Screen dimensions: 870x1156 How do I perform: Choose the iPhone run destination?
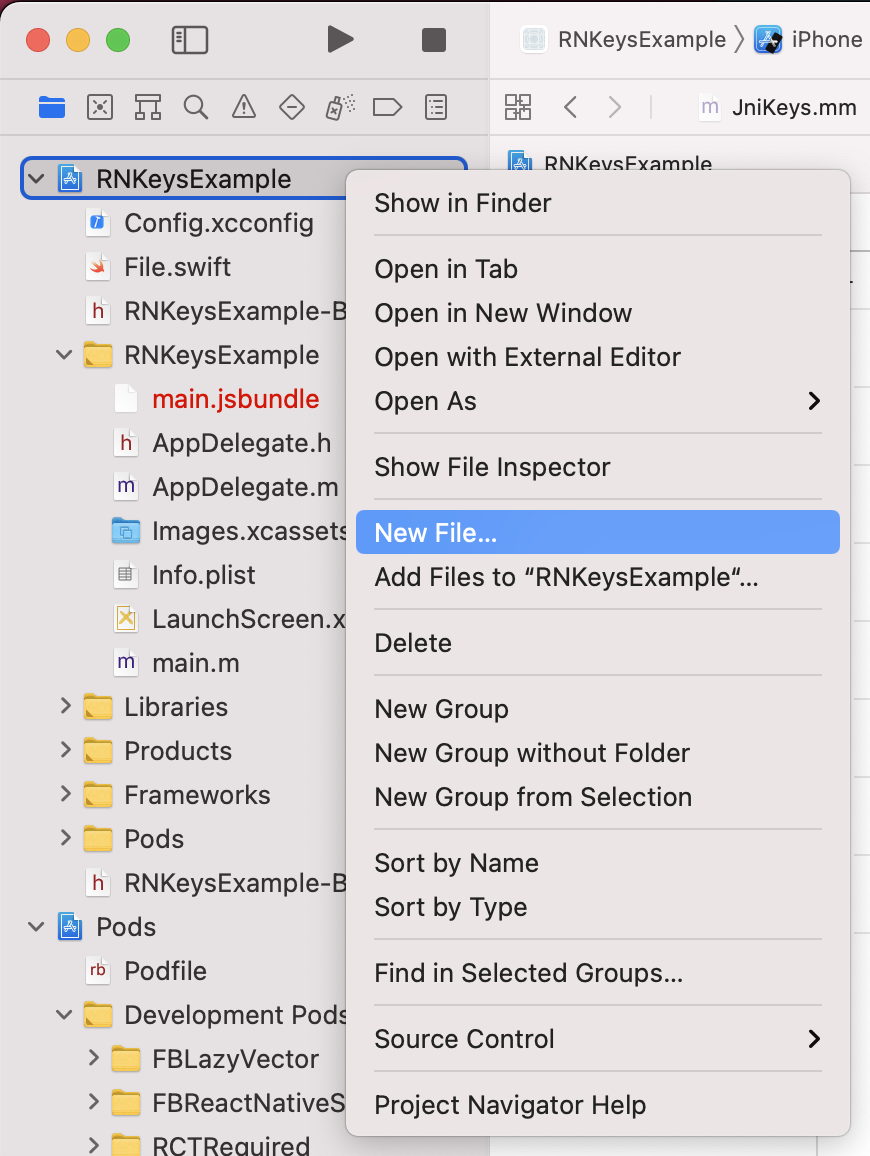click(809, 40)
